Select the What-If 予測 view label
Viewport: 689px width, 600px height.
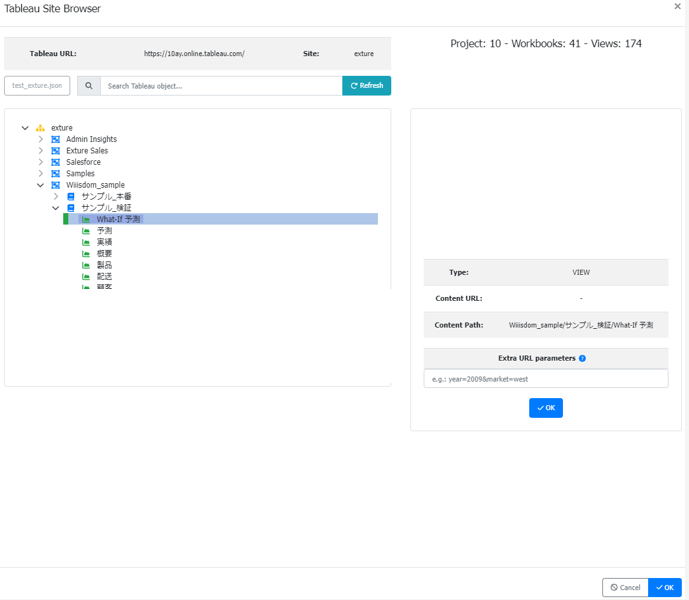118,219
